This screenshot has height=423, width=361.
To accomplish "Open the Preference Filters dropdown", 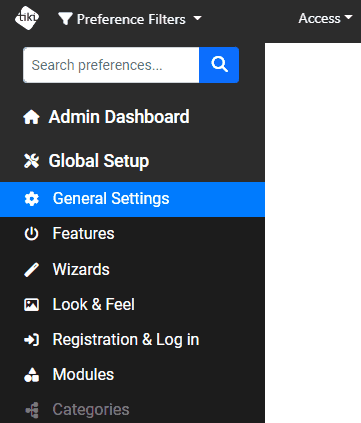I will (x=130, y=19).
